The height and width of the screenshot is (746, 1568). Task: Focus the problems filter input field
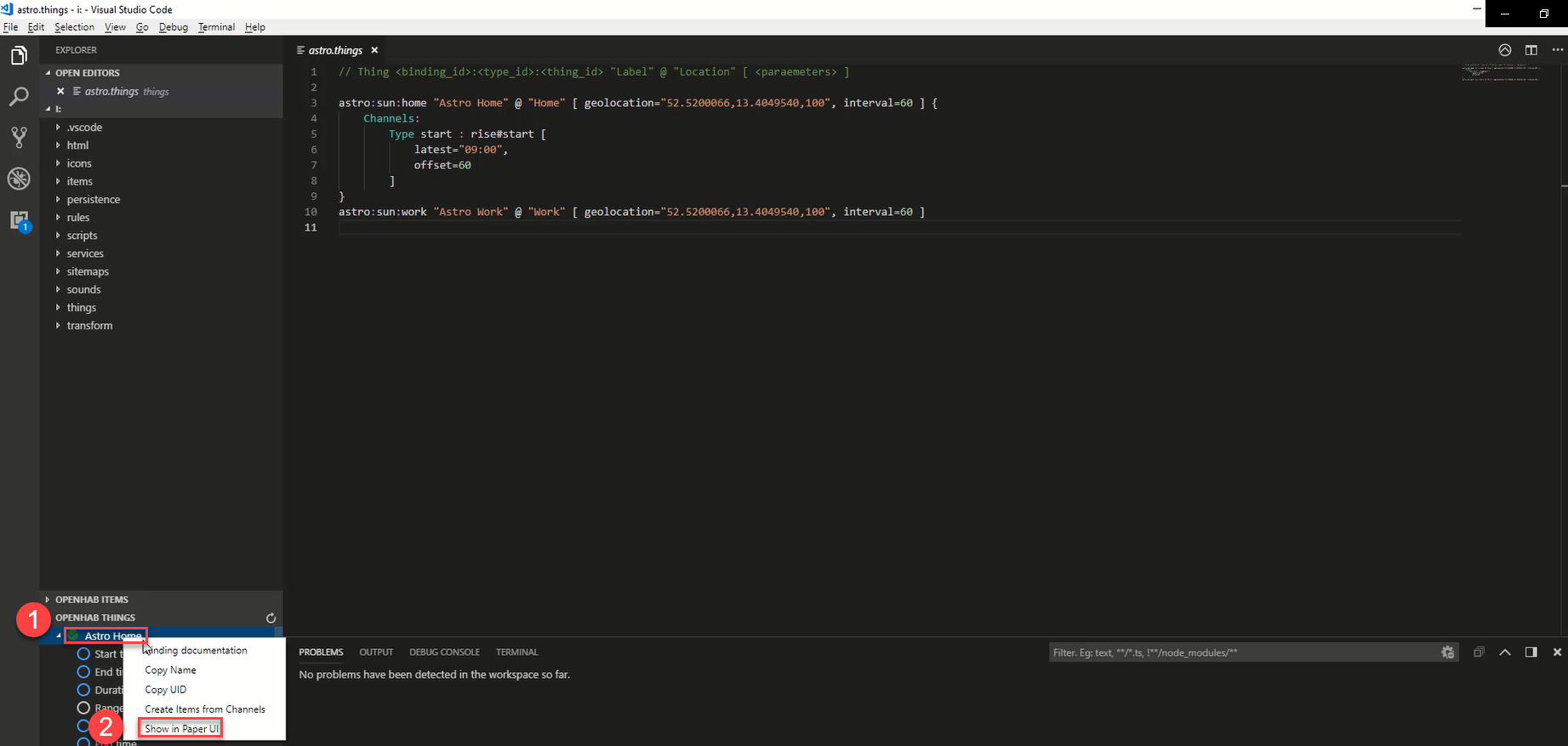tap(1242, 652)
